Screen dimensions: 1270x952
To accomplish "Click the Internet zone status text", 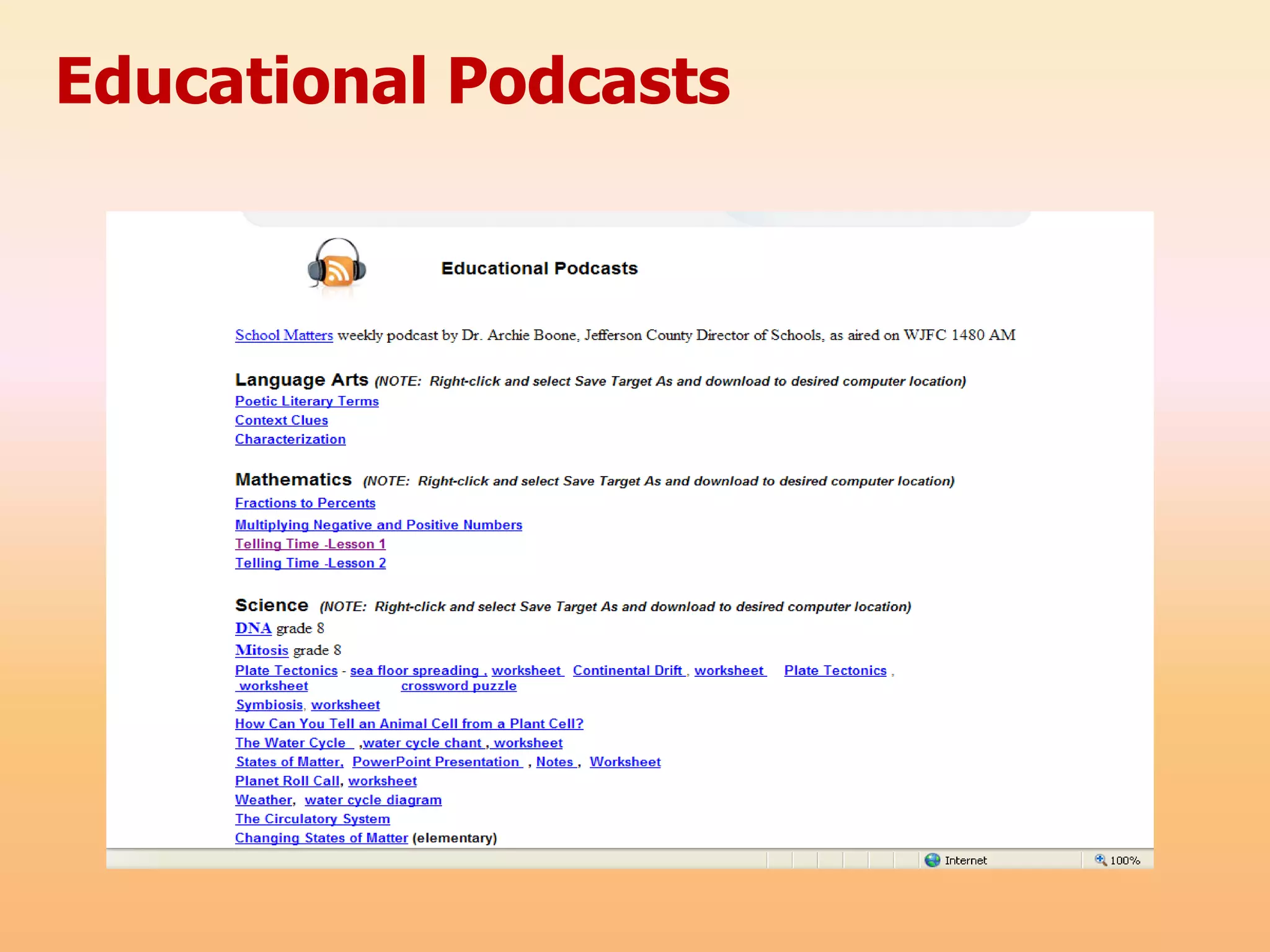I will [966, 860].
